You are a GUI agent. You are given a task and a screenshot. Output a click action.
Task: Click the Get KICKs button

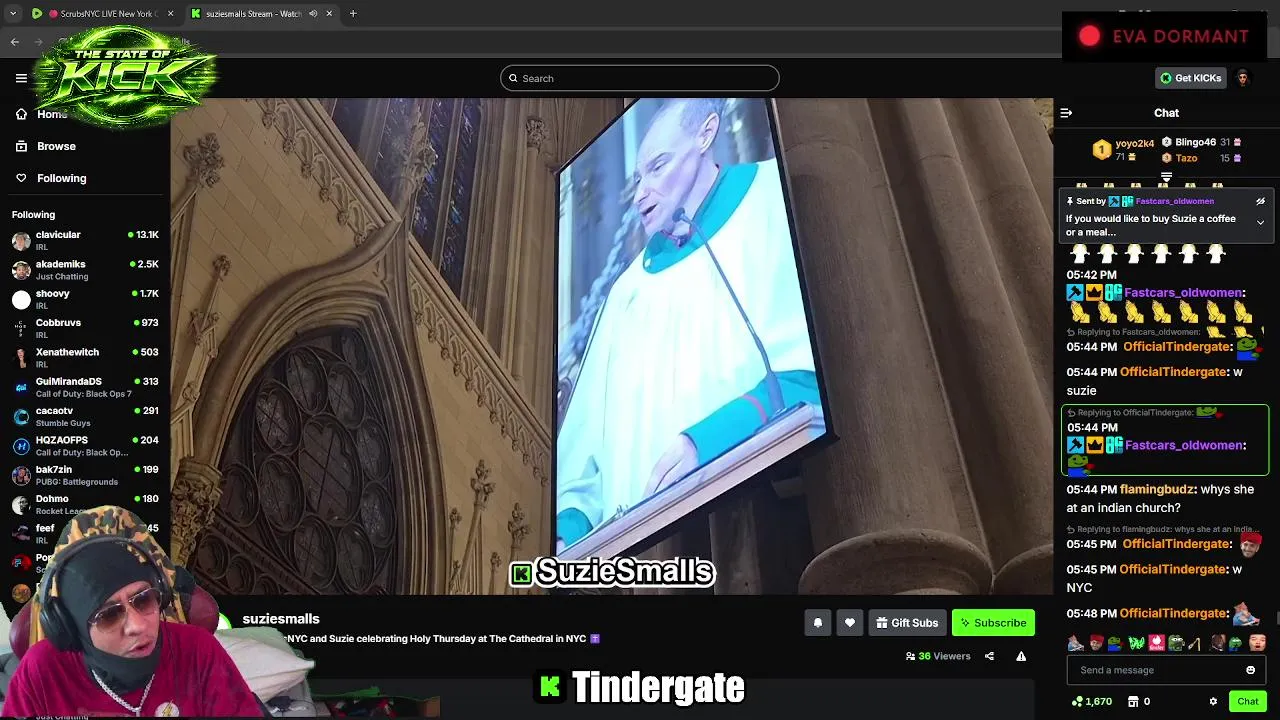(x=1190, y=78)
